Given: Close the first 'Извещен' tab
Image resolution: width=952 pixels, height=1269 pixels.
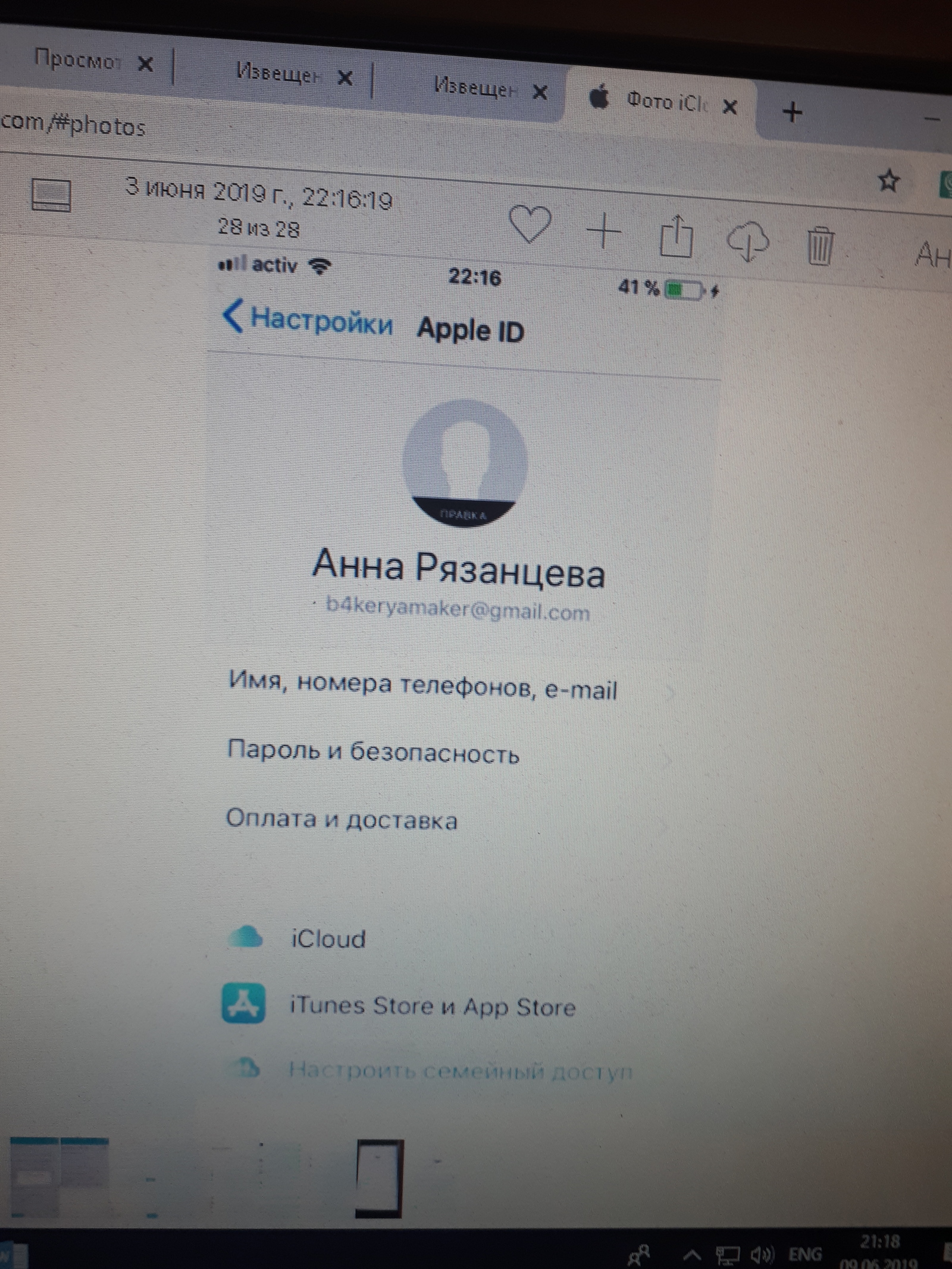Looking at the screenshot, I should tap(345, 78).
